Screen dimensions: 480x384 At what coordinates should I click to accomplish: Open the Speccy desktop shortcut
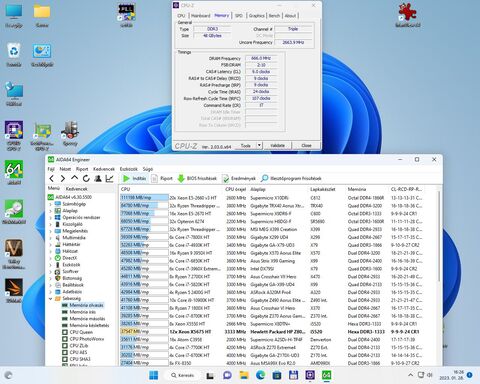[x=70, y=134]
